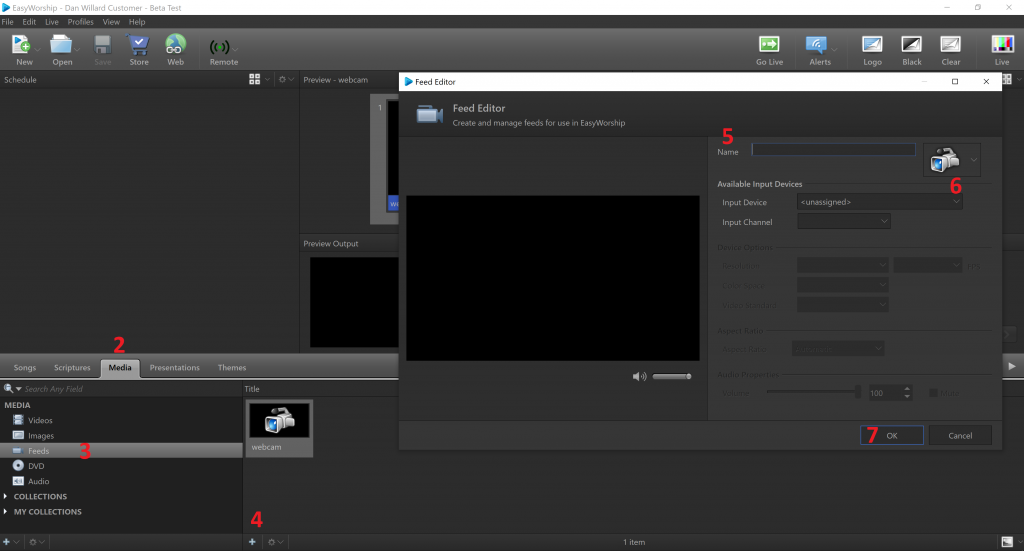Switch to the Scriptures tab
Image resolution: width=1024 pixels, height=551 pixels.
72,368
